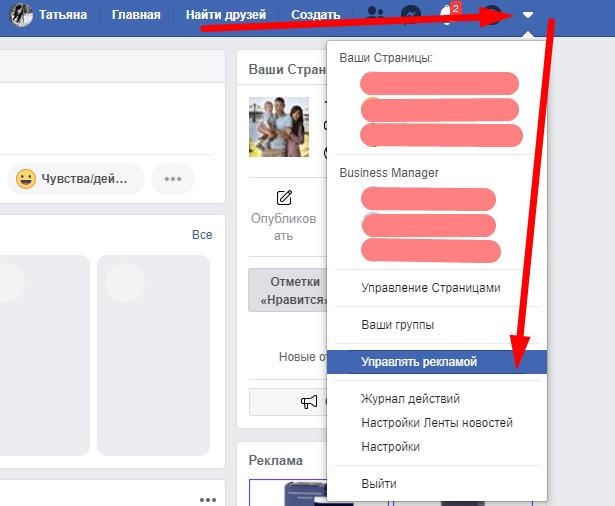615x506 pixels.
Task: Click the Ваши Страницы heading in the right panel
Action: [x=287, y=69]
